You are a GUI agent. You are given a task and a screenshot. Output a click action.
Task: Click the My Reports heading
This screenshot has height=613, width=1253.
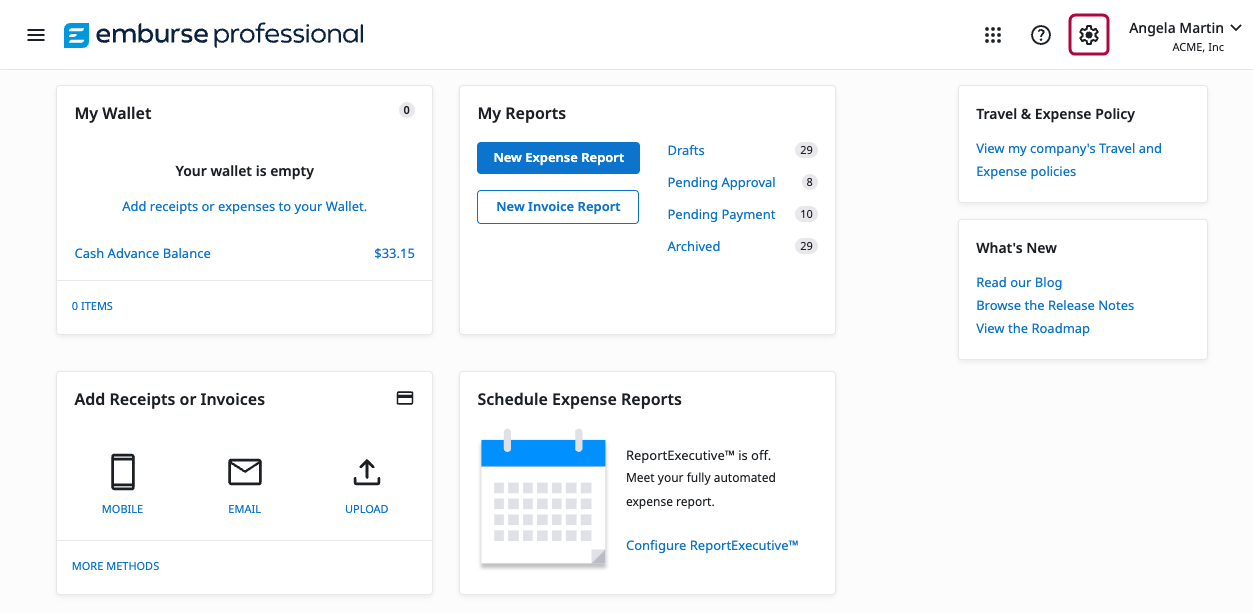pos(522,114)
